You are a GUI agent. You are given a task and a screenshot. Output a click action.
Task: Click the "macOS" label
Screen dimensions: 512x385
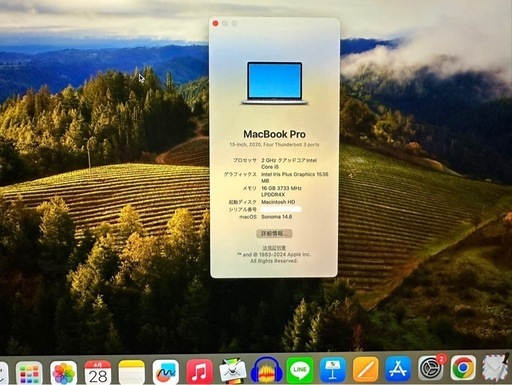point(248,217)
